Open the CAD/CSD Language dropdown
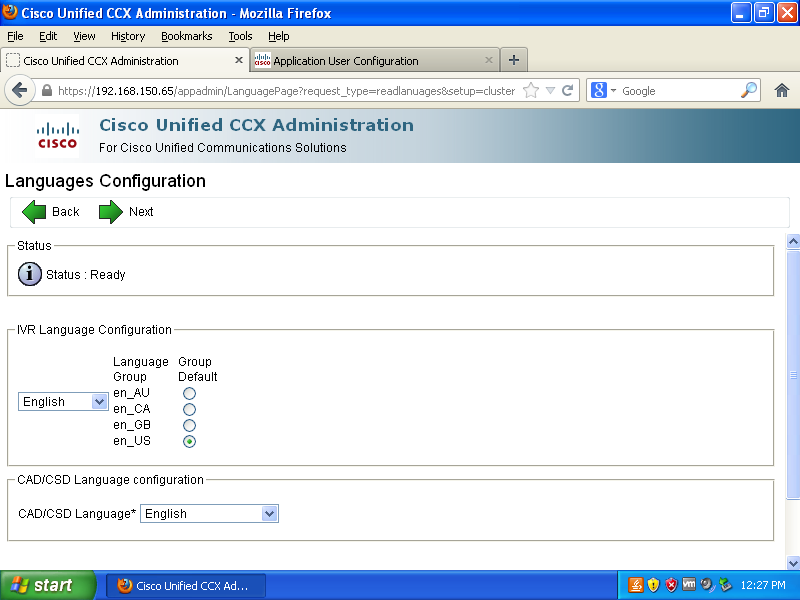 tap(209, 513)
